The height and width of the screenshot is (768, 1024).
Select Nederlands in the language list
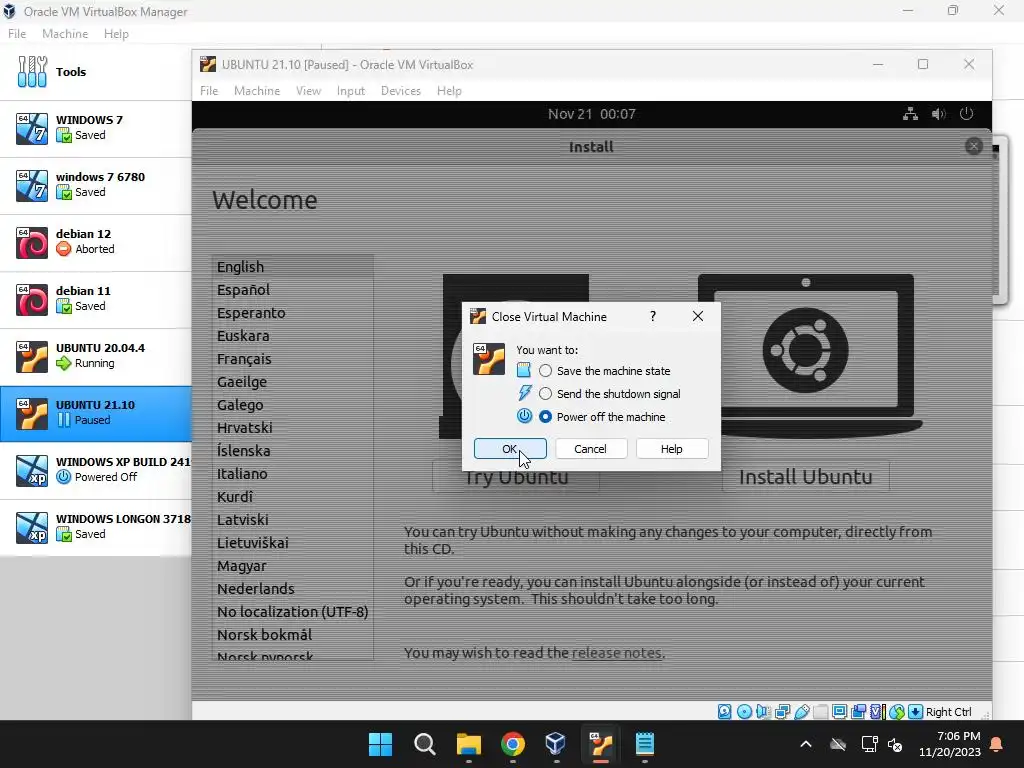pos(293,589)
